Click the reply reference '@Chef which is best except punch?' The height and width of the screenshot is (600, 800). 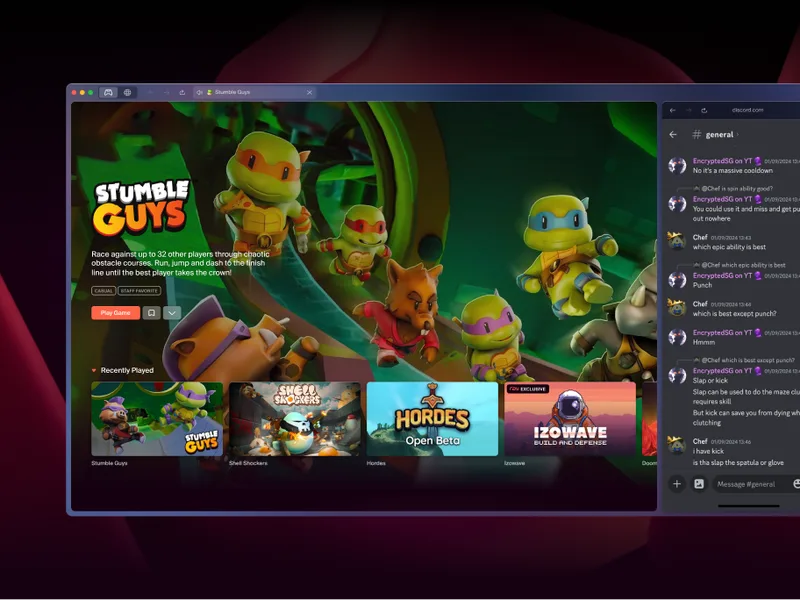click(748, 360)
